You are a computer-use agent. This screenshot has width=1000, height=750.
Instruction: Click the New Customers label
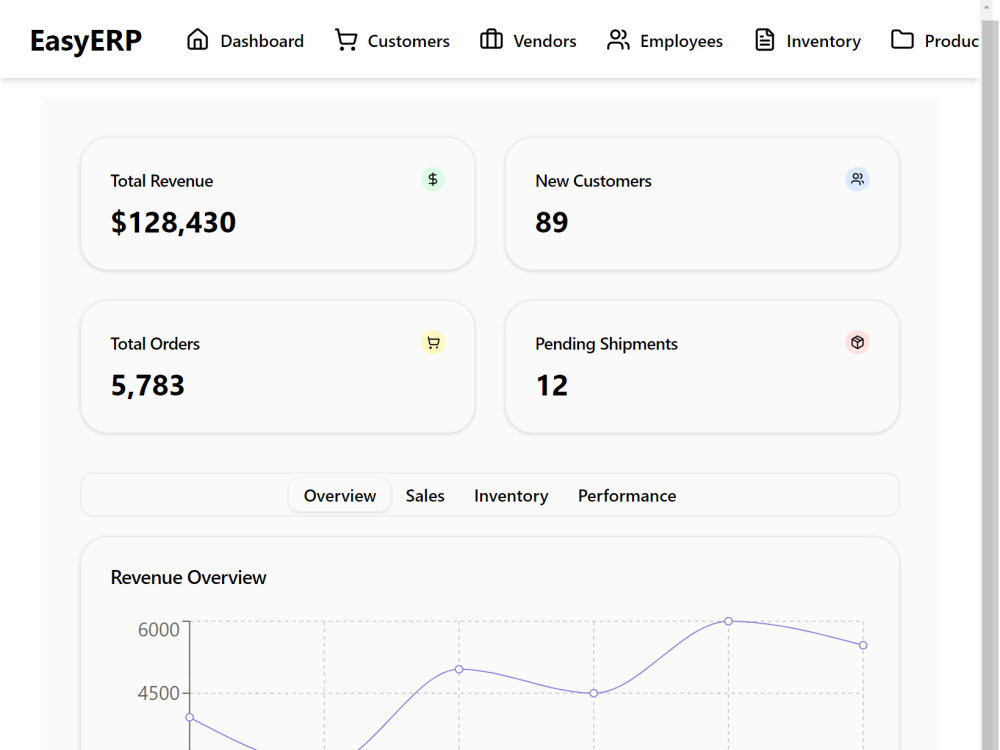coord(593,181)
